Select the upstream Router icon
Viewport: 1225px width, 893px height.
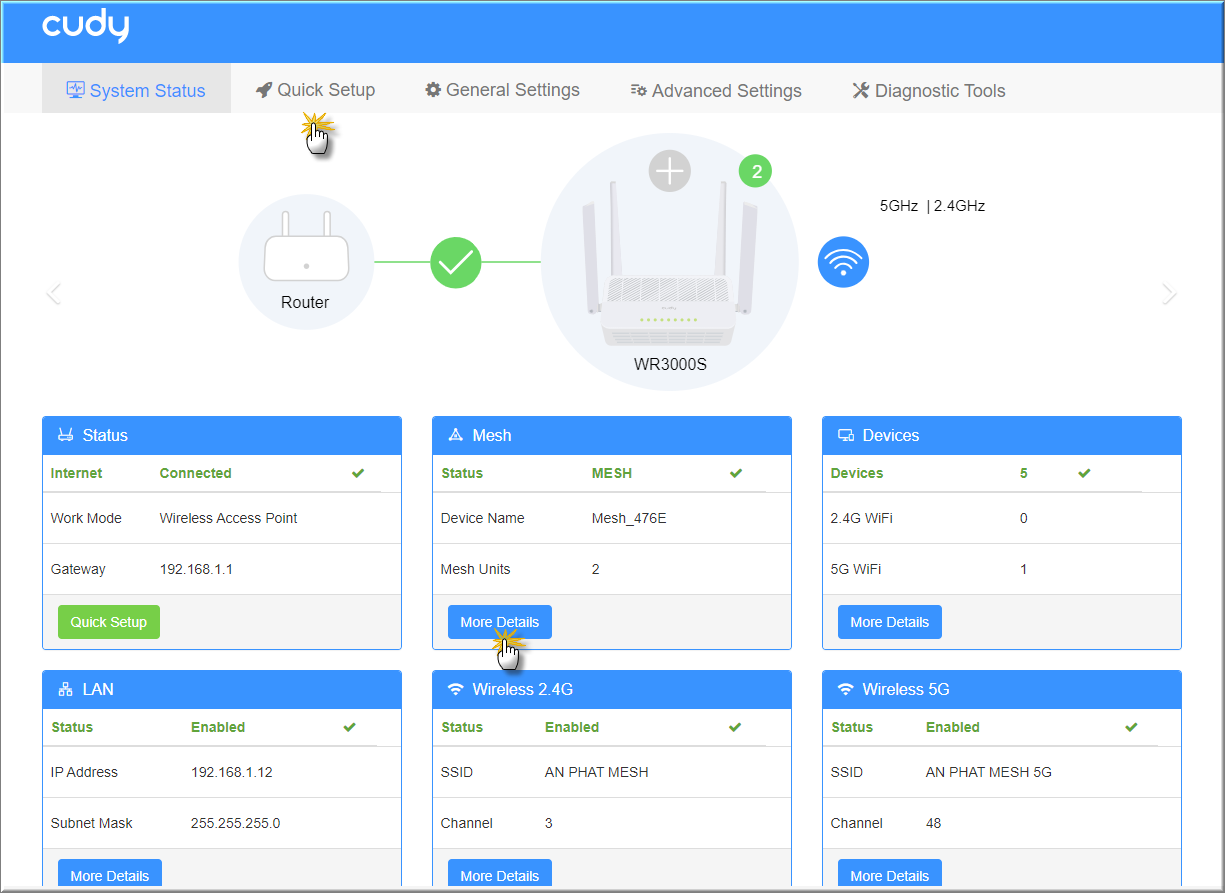[x=305, y=262]
